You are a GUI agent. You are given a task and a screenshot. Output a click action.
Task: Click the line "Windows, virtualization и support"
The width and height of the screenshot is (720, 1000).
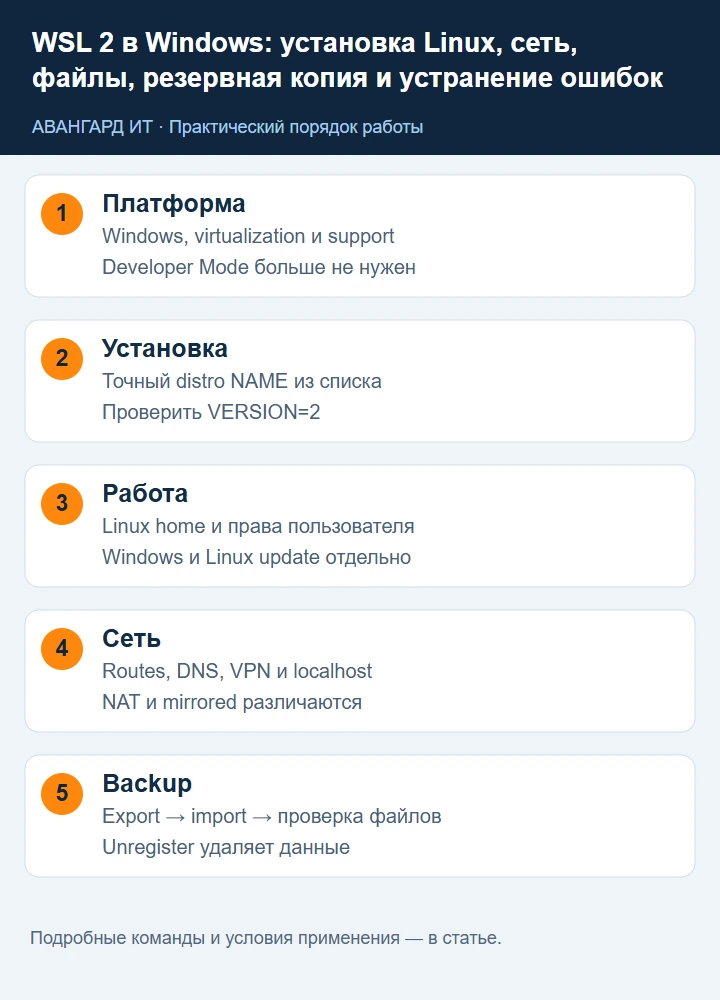tap(248, 236)
